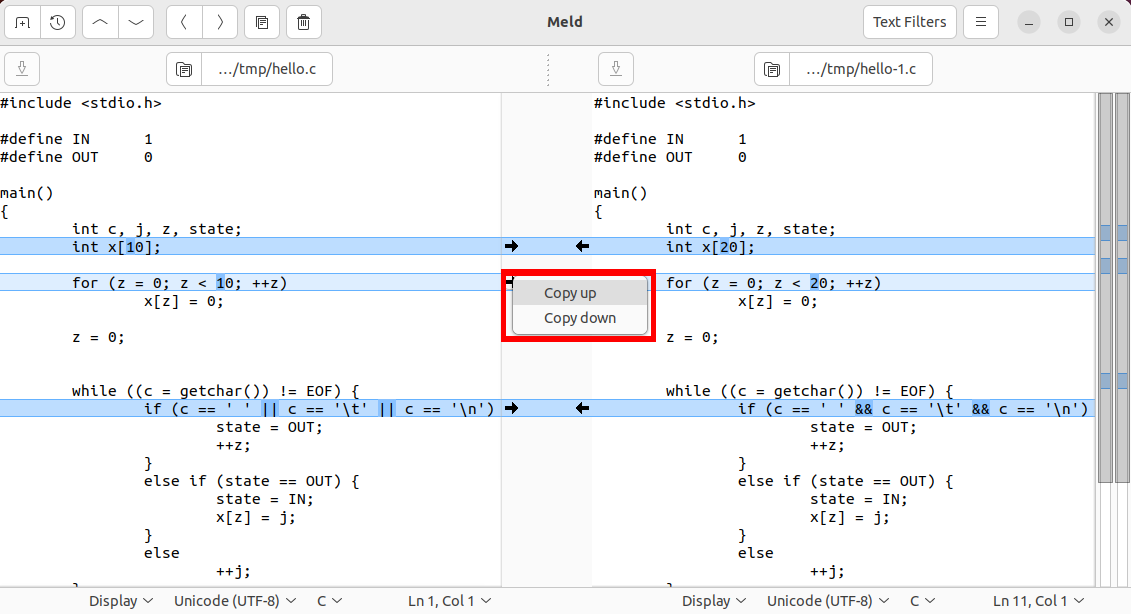Push the current change to the left
This screenshot has width=1131, height=614.
(x=184, y=21)
